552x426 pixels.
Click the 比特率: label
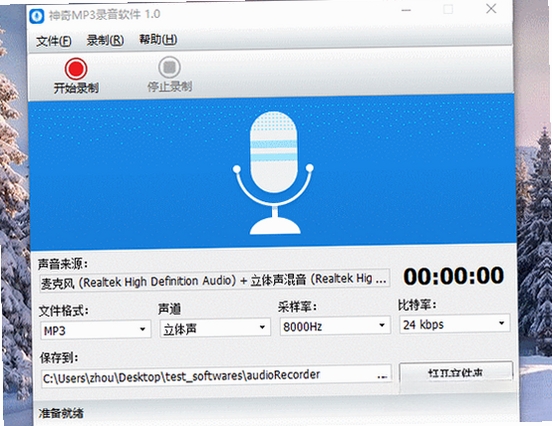tap(418, 305)
